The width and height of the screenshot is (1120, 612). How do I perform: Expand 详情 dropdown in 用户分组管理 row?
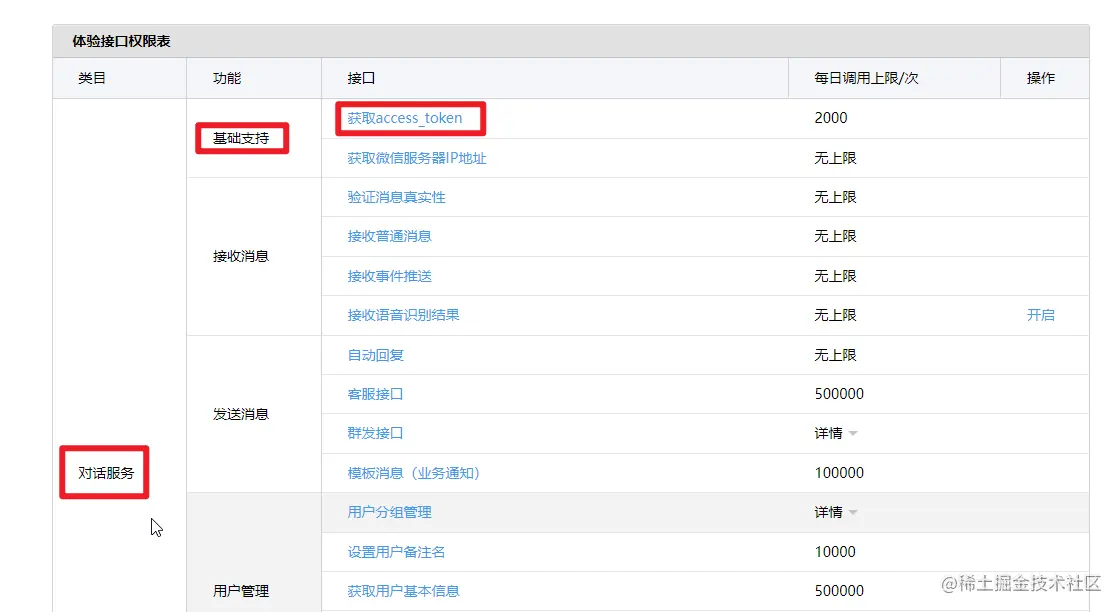point(835,512)
